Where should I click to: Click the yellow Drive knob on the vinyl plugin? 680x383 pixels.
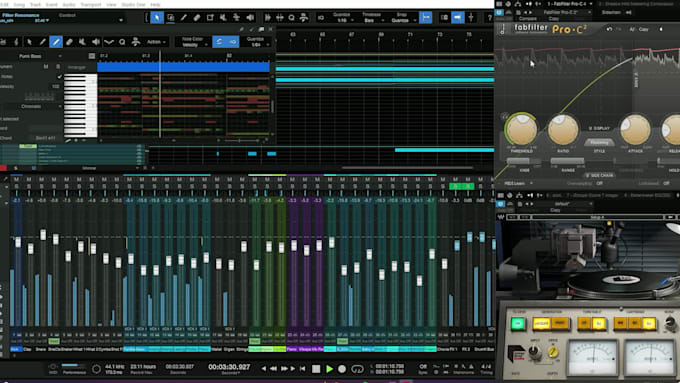tap(553, 353)
